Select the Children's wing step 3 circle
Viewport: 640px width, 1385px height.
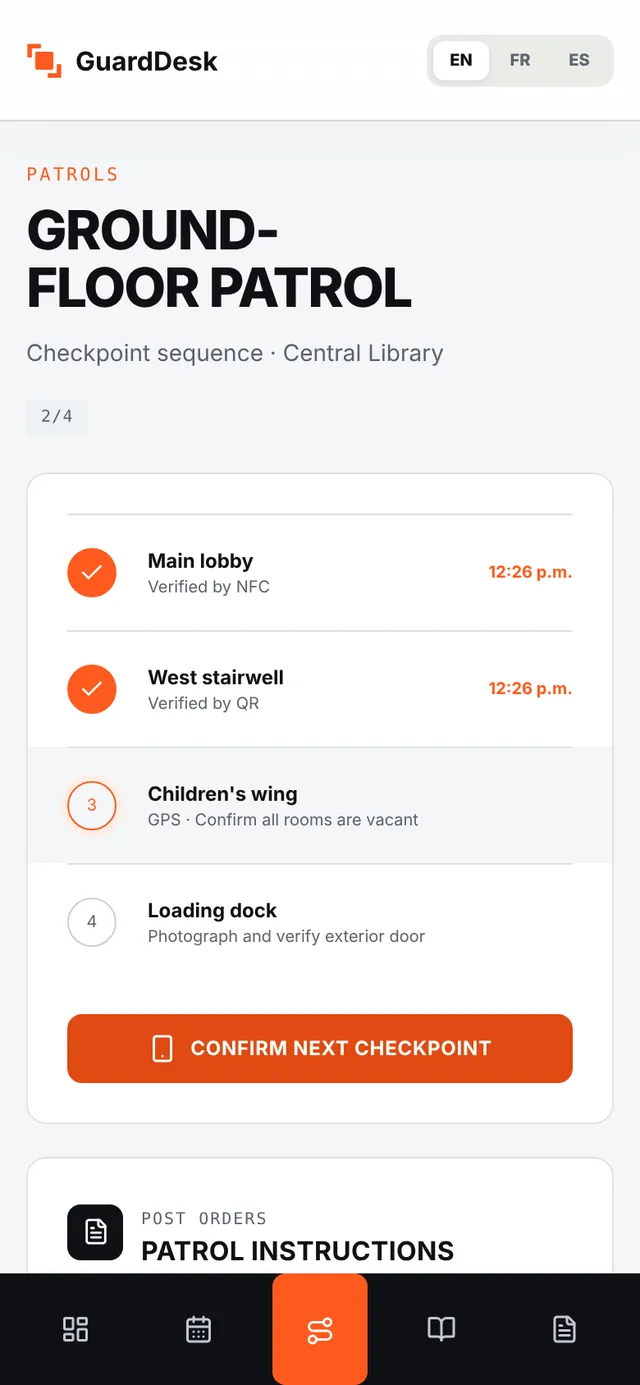(92, 805)
